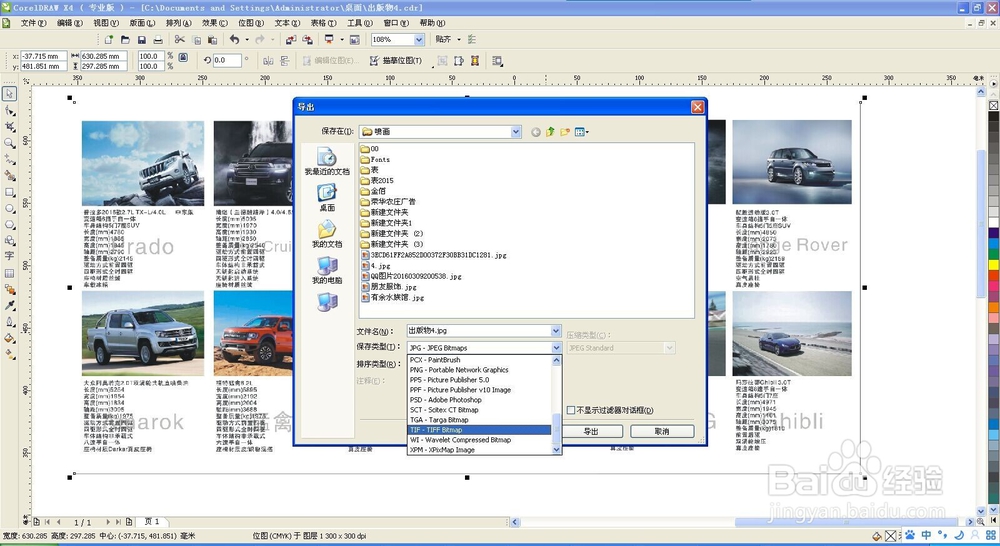Click the Save floppy-disk icon in the toolbar
This screenshot has width=1000, height=546.
(x=142, y=40)
